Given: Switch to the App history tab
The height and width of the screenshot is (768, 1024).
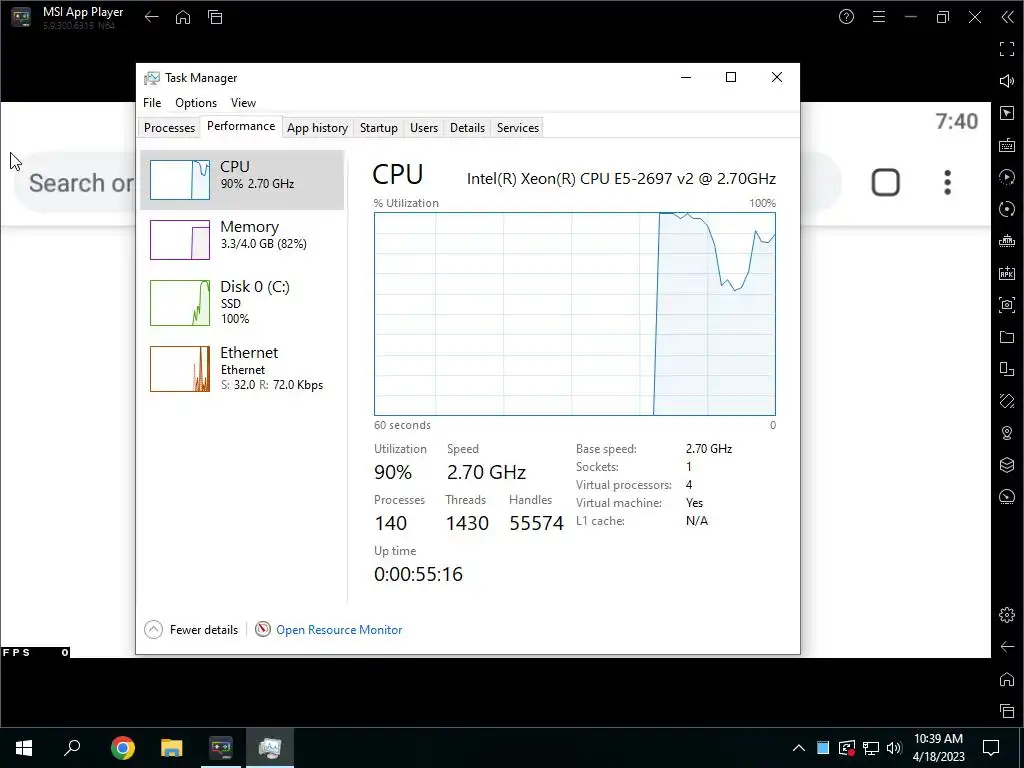Looking at the screenshot, I should [x=317, y=128].
